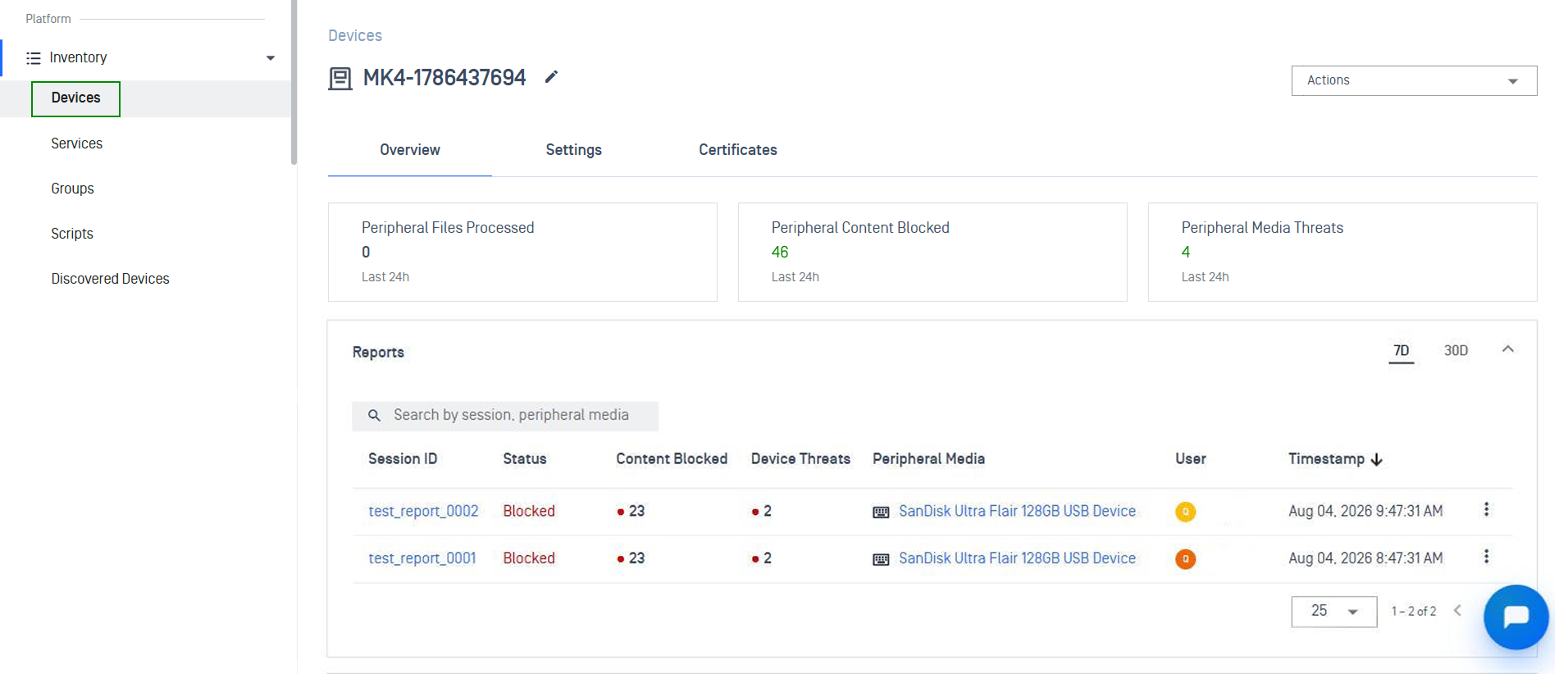Click content blocked count for test_report_0002
The width and height of the screenshot is (1568, 674).
pos(631,511)
